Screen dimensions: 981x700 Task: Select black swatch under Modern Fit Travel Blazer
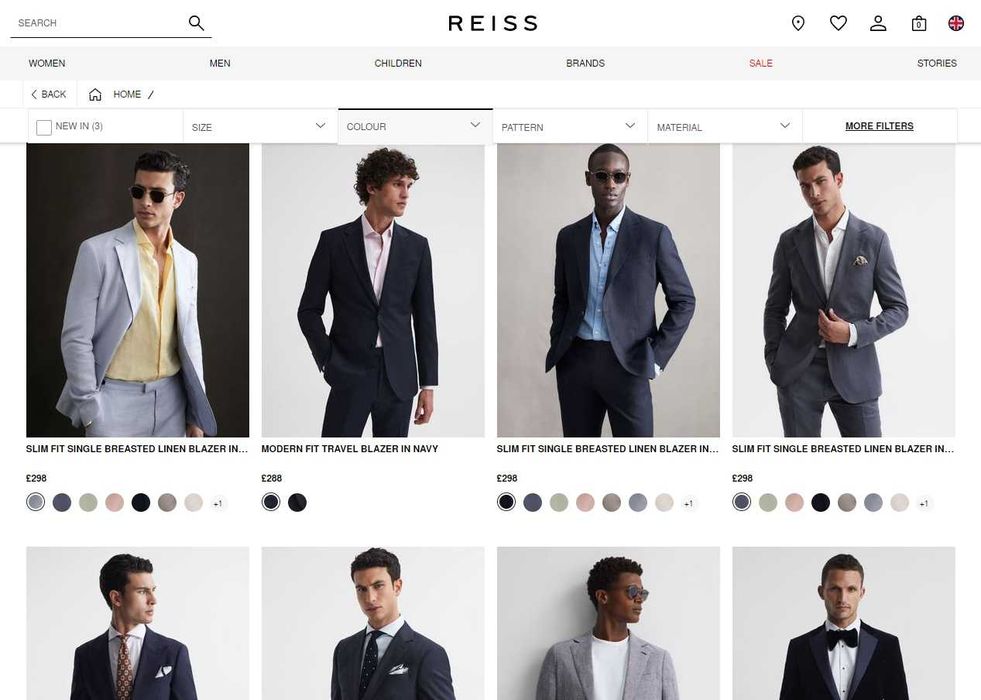click(297, 502)
